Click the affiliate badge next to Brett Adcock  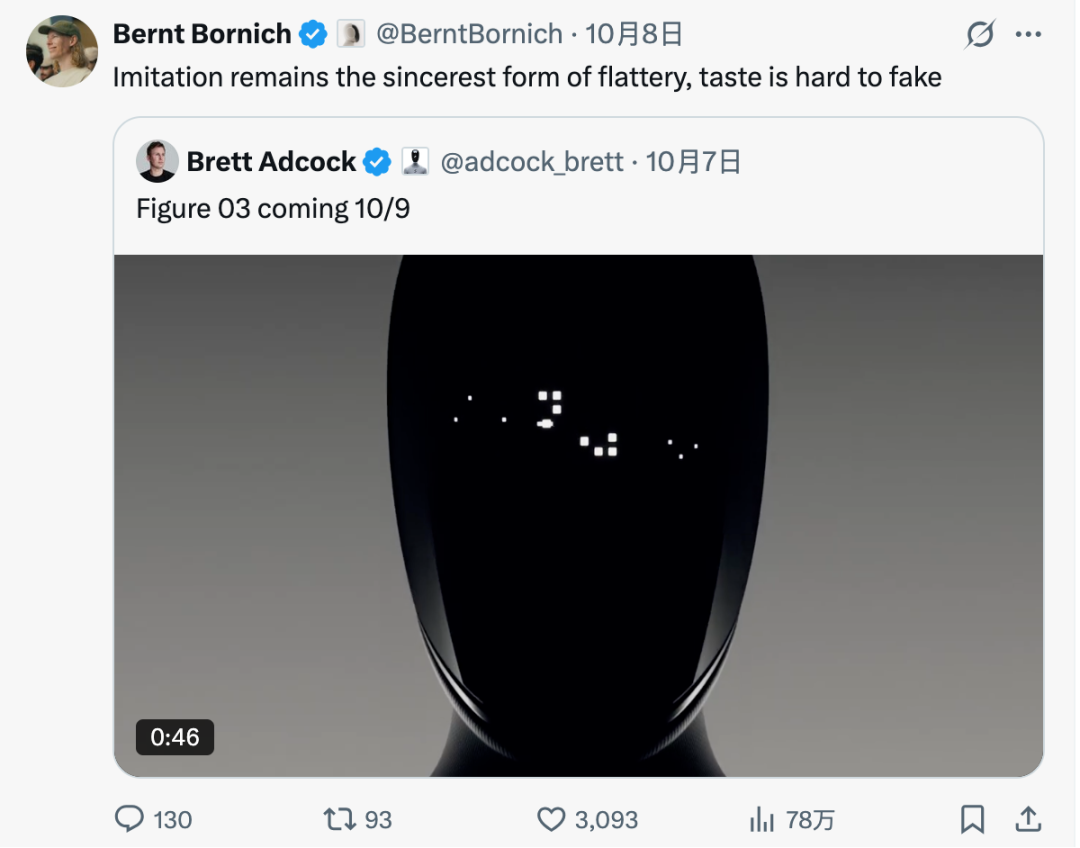click(415, 162)
